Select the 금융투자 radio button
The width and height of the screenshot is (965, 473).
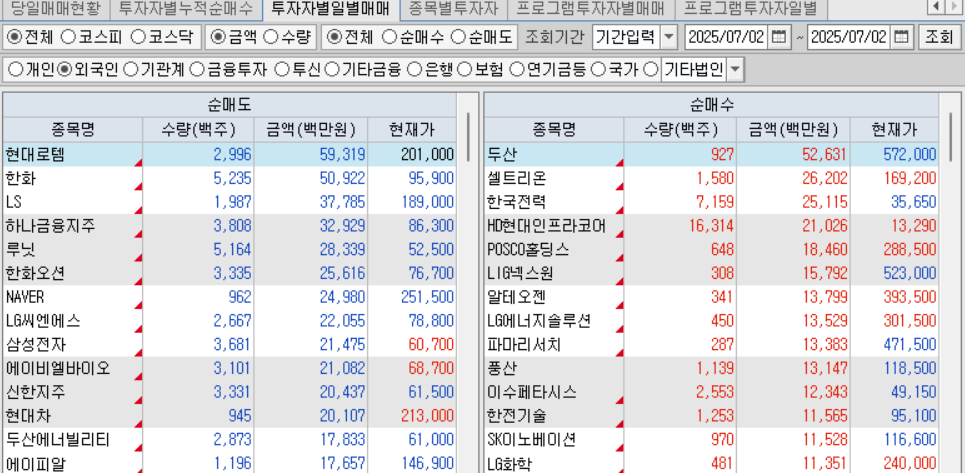click(196, 70)
